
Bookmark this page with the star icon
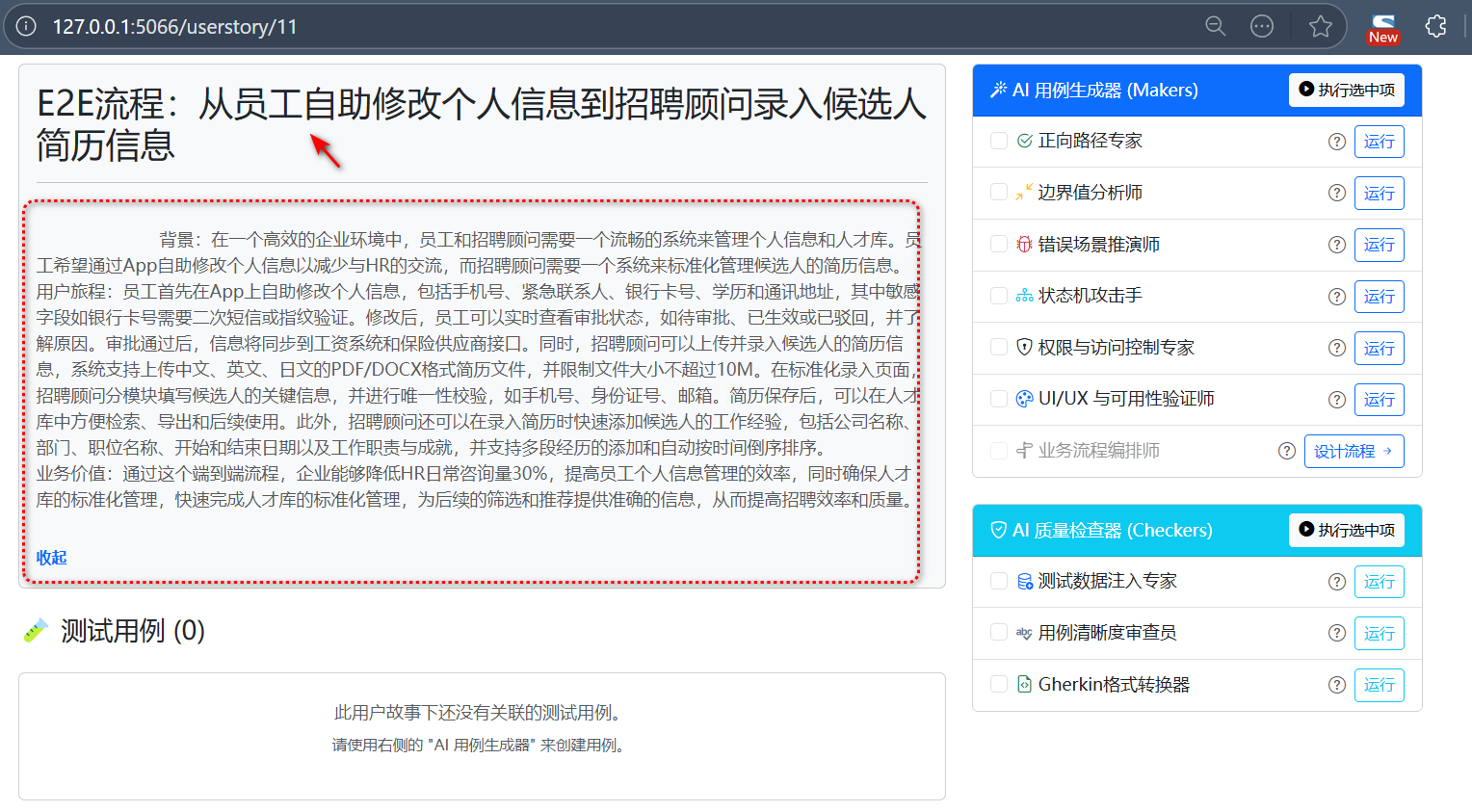(x=1321, y=26)
